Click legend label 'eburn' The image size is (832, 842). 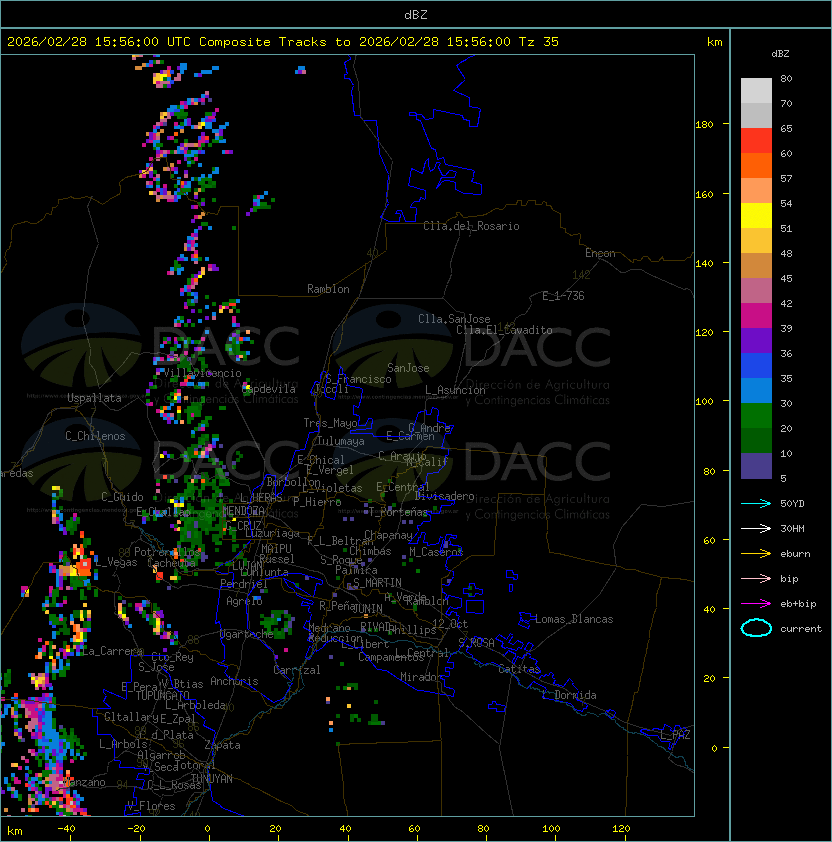coord(795,554)
